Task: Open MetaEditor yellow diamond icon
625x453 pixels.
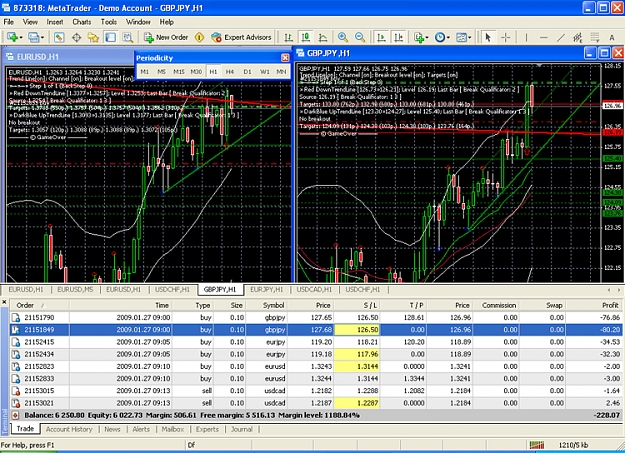Action: click(199, 37)
